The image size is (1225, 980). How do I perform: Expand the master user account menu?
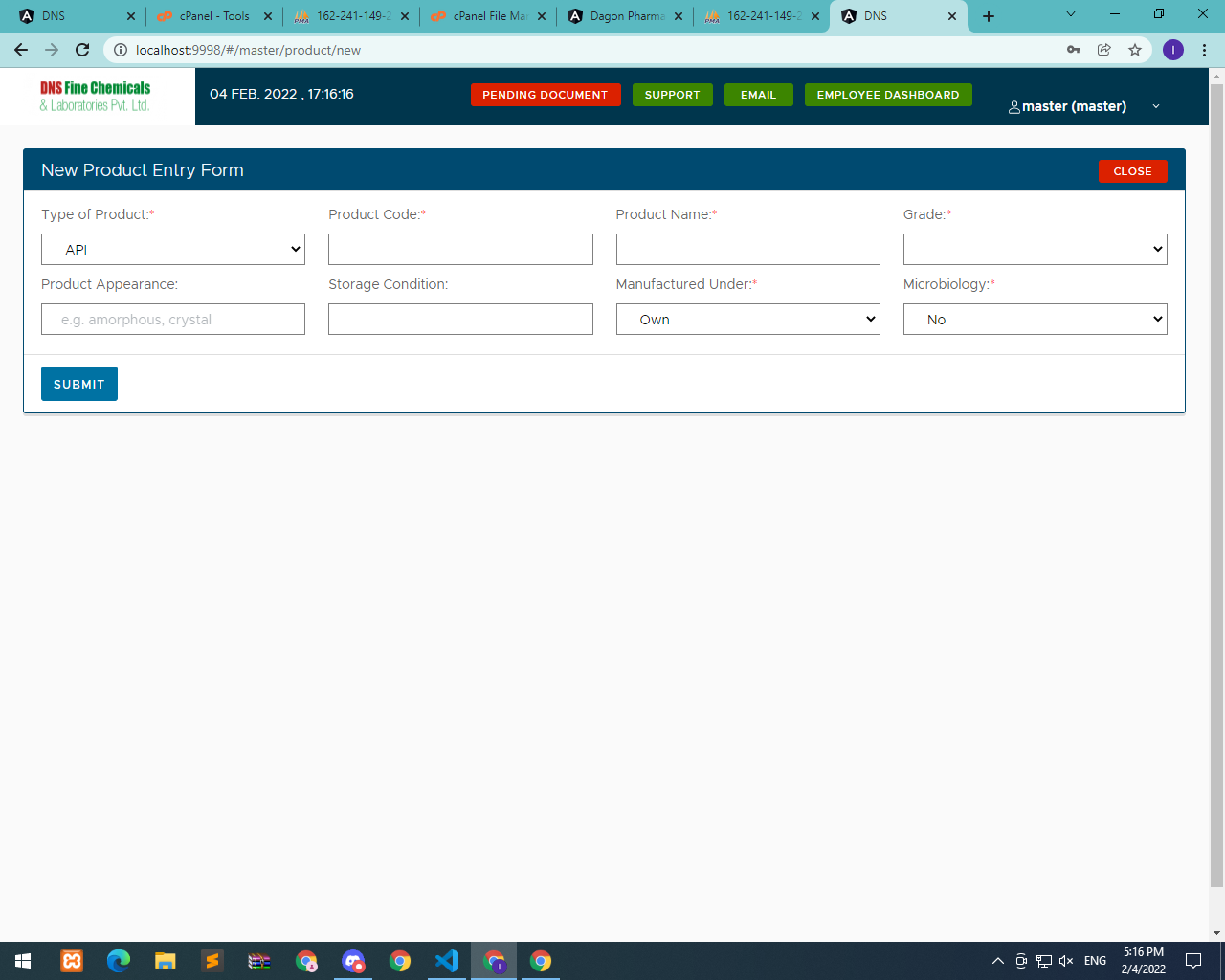[1083, 106]
